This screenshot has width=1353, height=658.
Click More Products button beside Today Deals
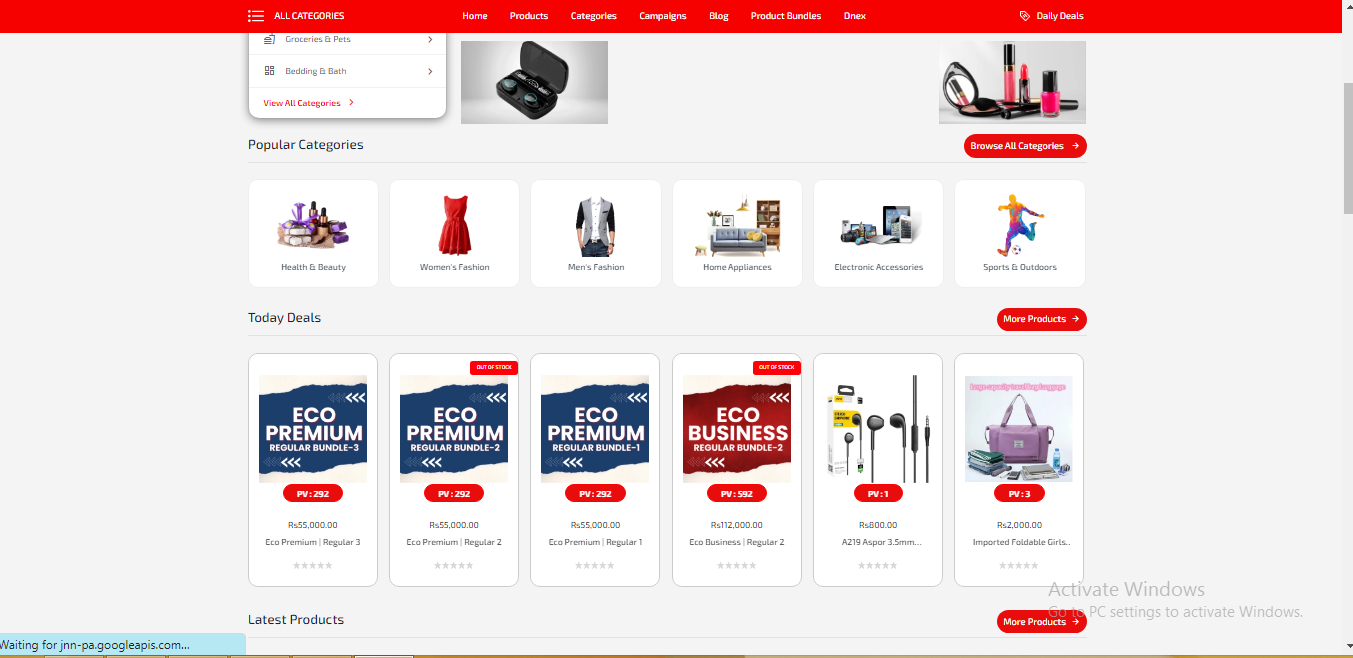(1041, 319)
